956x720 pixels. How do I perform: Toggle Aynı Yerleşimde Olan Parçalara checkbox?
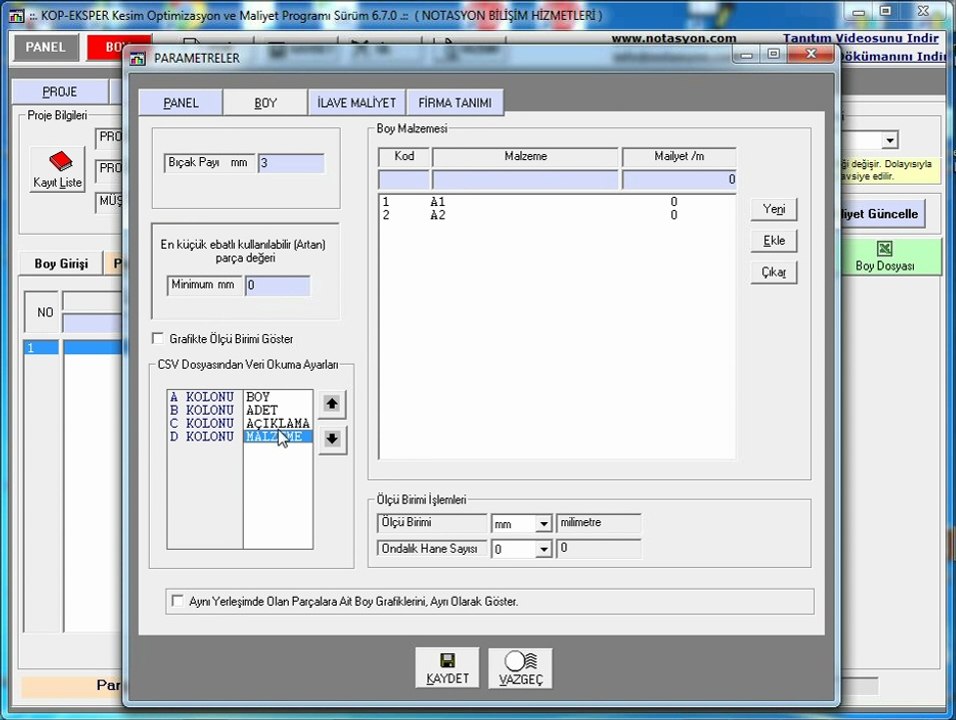pos(177,601)
